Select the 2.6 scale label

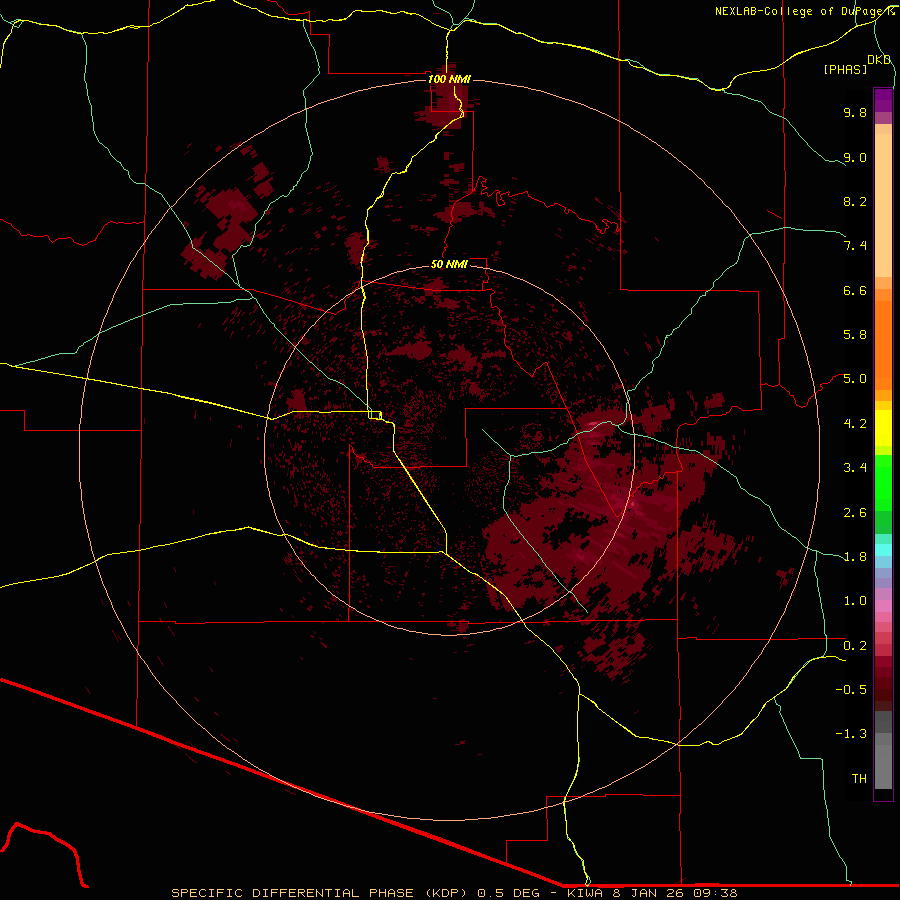855,512
